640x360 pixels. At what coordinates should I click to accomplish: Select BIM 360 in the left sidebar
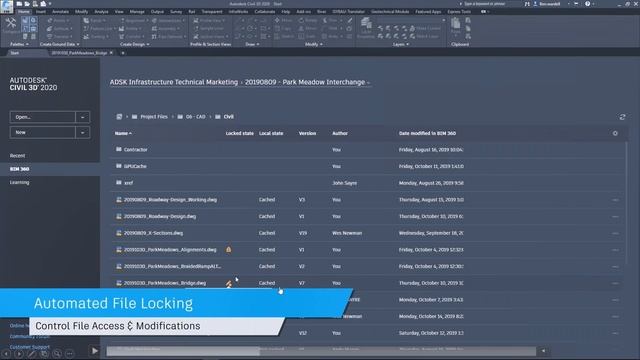pos(50,169)
